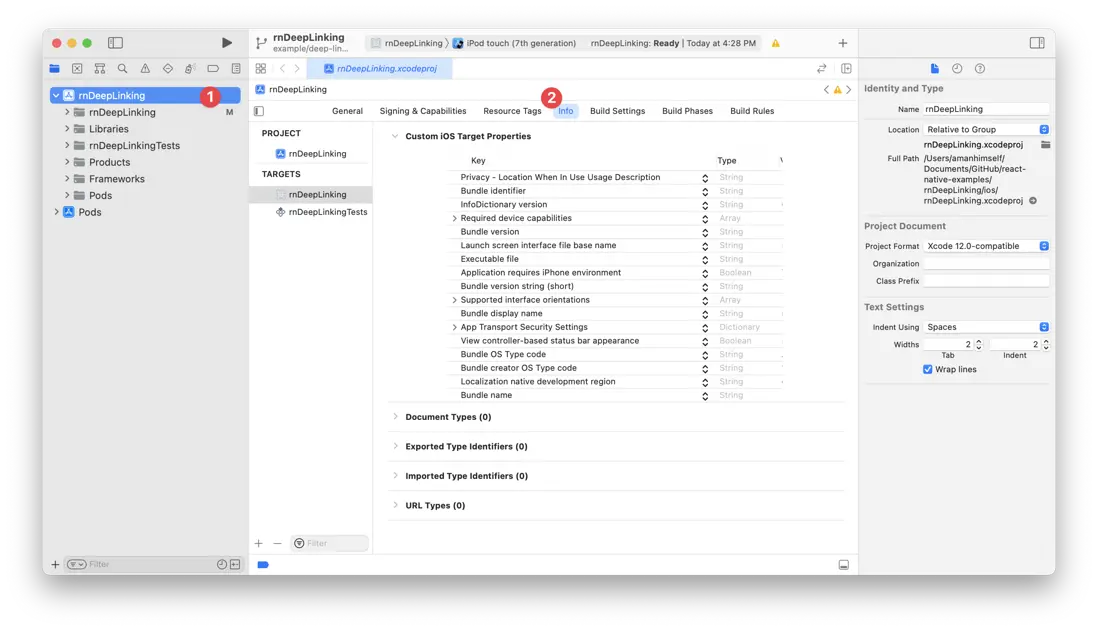The width and height of the screenshot is (1098, 631).
Task: Go forward with the editor forward arrow
Action: tap(297, 69)
